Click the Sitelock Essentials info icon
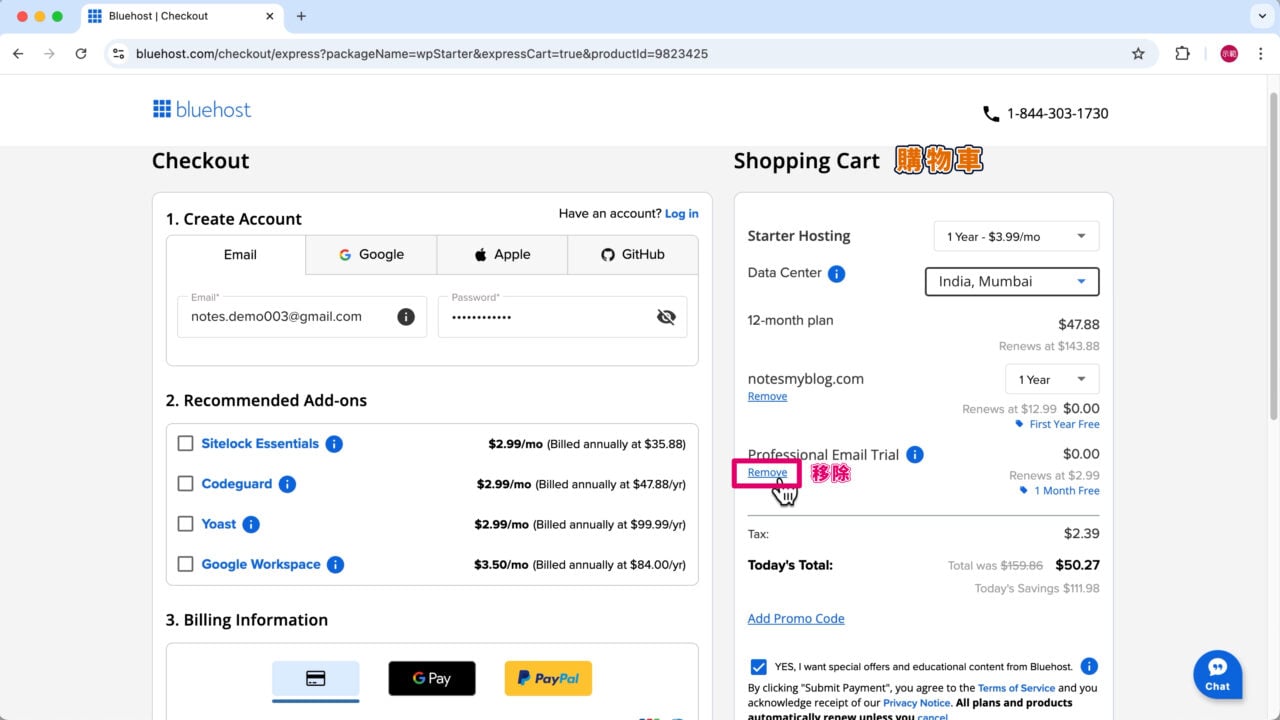The image size is (1280, 720). coord(334,444)
